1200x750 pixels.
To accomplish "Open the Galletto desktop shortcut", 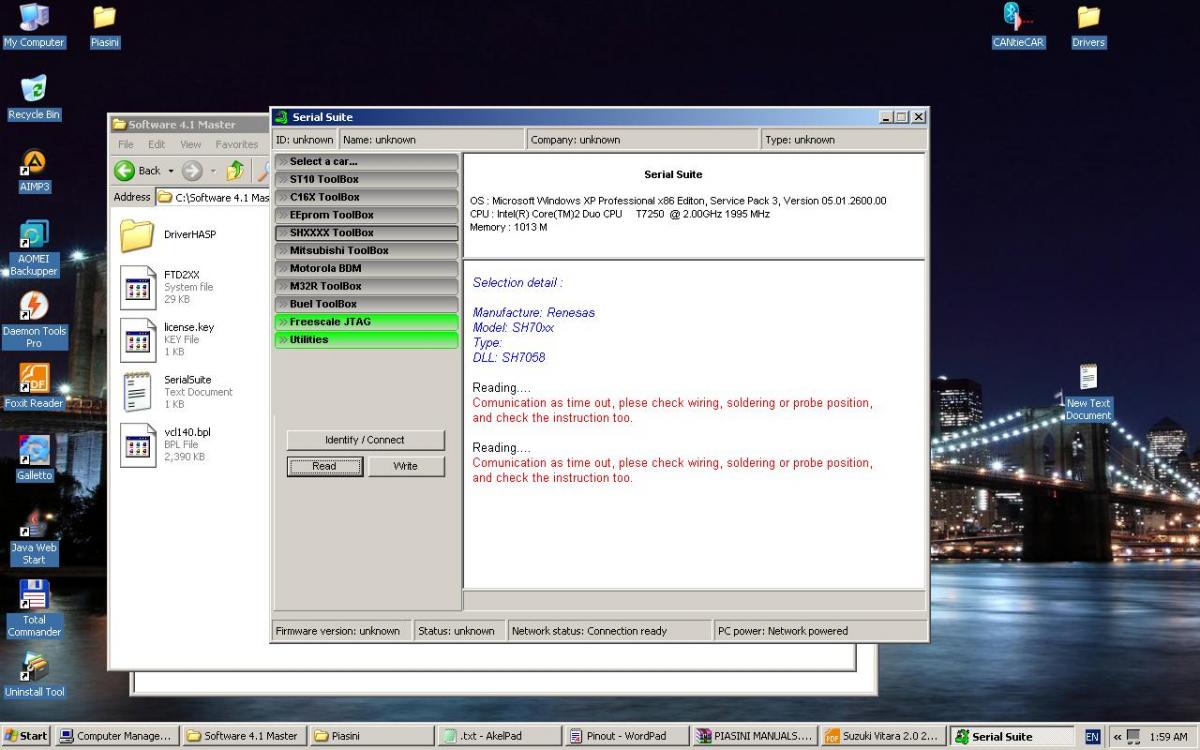I will pyautogui.click(x=34, y=452).
